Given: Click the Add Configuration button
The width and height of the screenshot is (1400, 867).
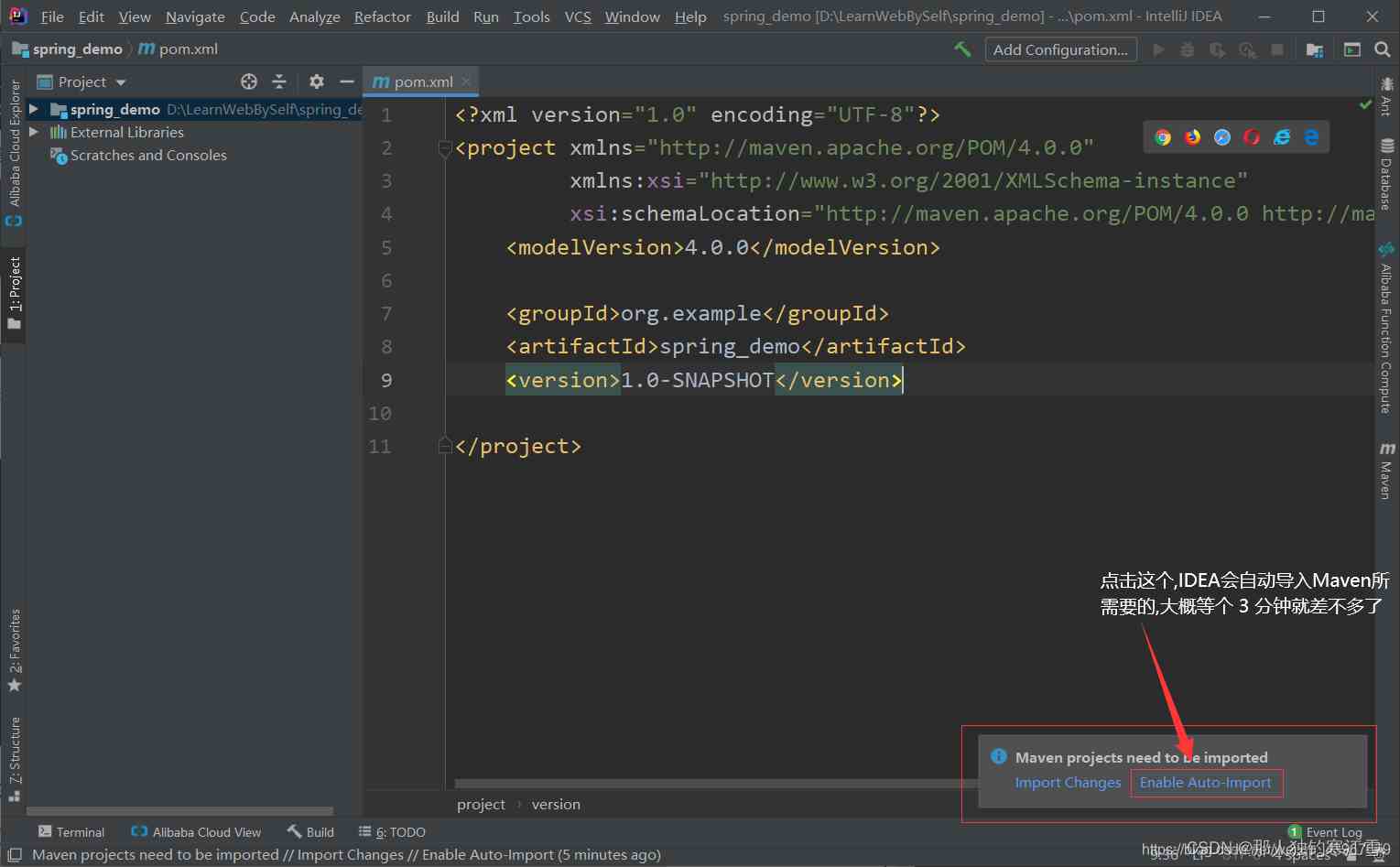Looking at the screenshot, I should click(1060, 49).
